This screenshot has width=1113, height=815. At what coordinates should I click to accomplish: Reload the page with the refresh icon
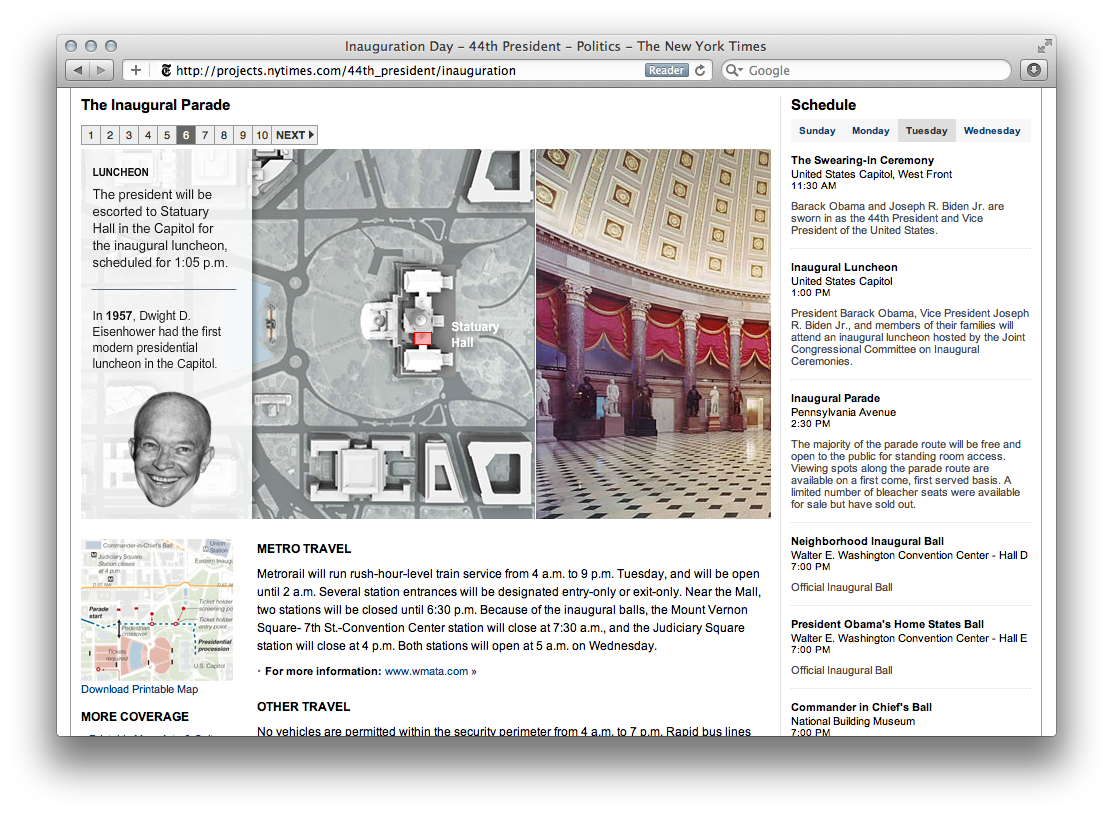(x=701, y=70)
